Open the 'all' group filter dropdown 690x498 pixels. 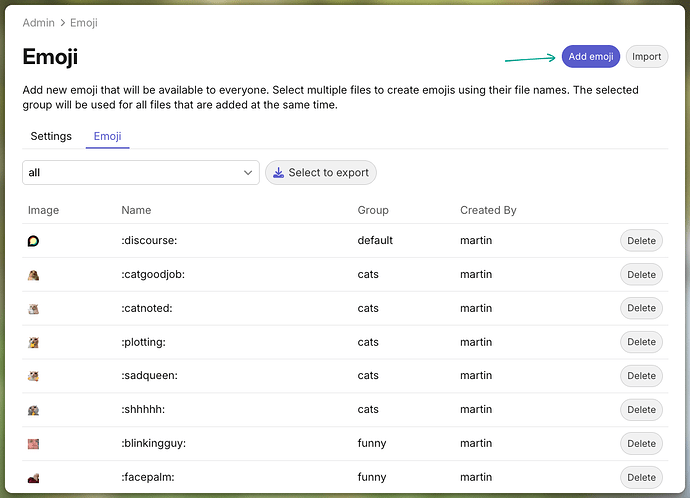point(141,172)
